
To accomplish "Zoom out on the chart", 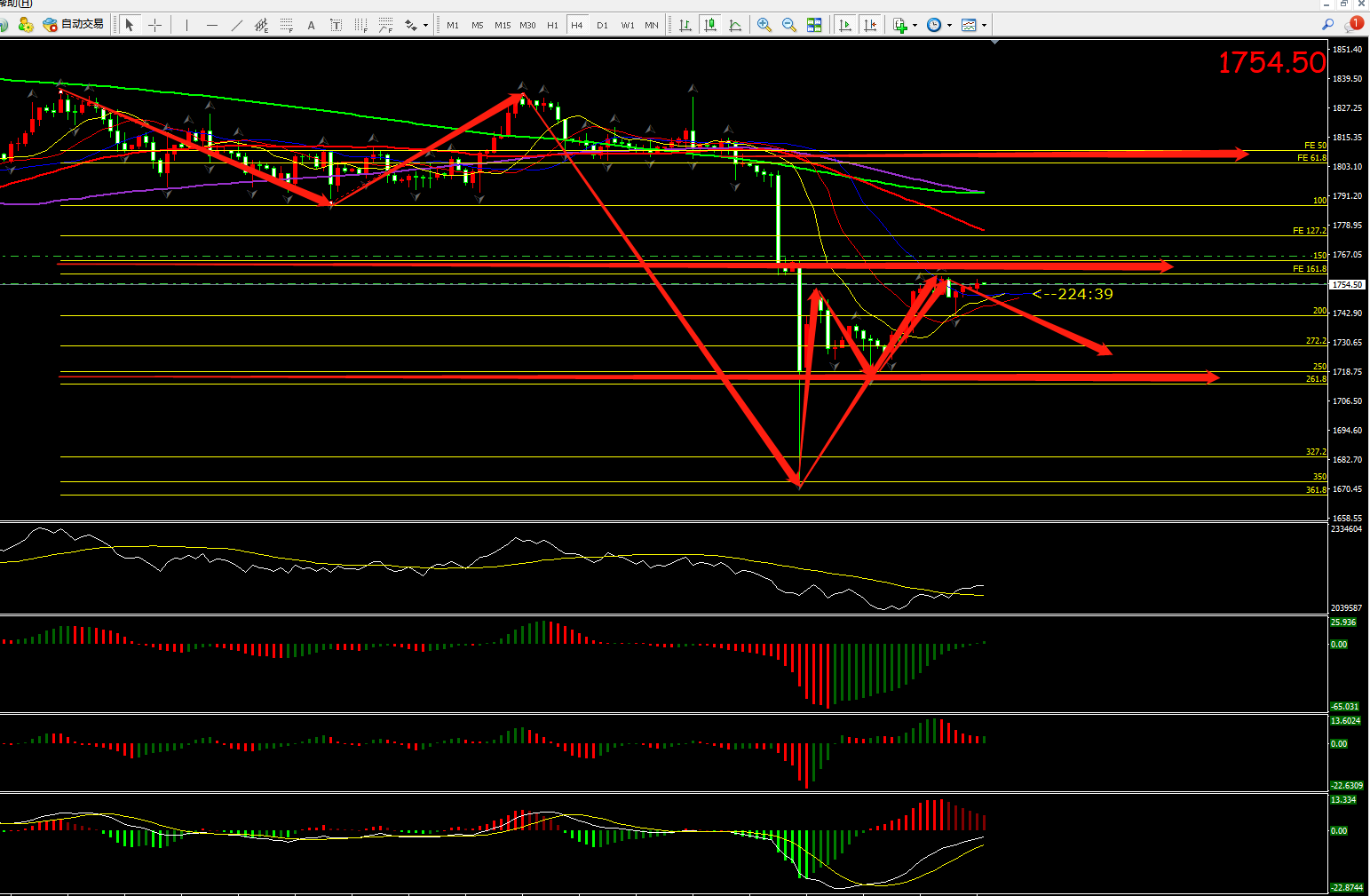I will coord(788,25).
